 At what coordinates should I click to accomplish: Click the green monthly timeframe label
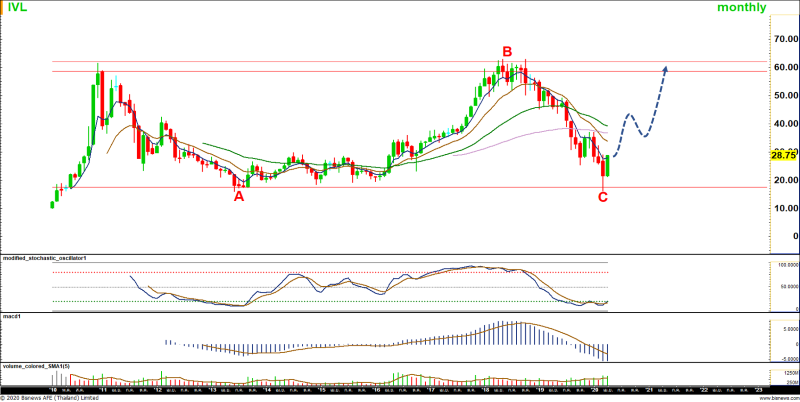741,8
